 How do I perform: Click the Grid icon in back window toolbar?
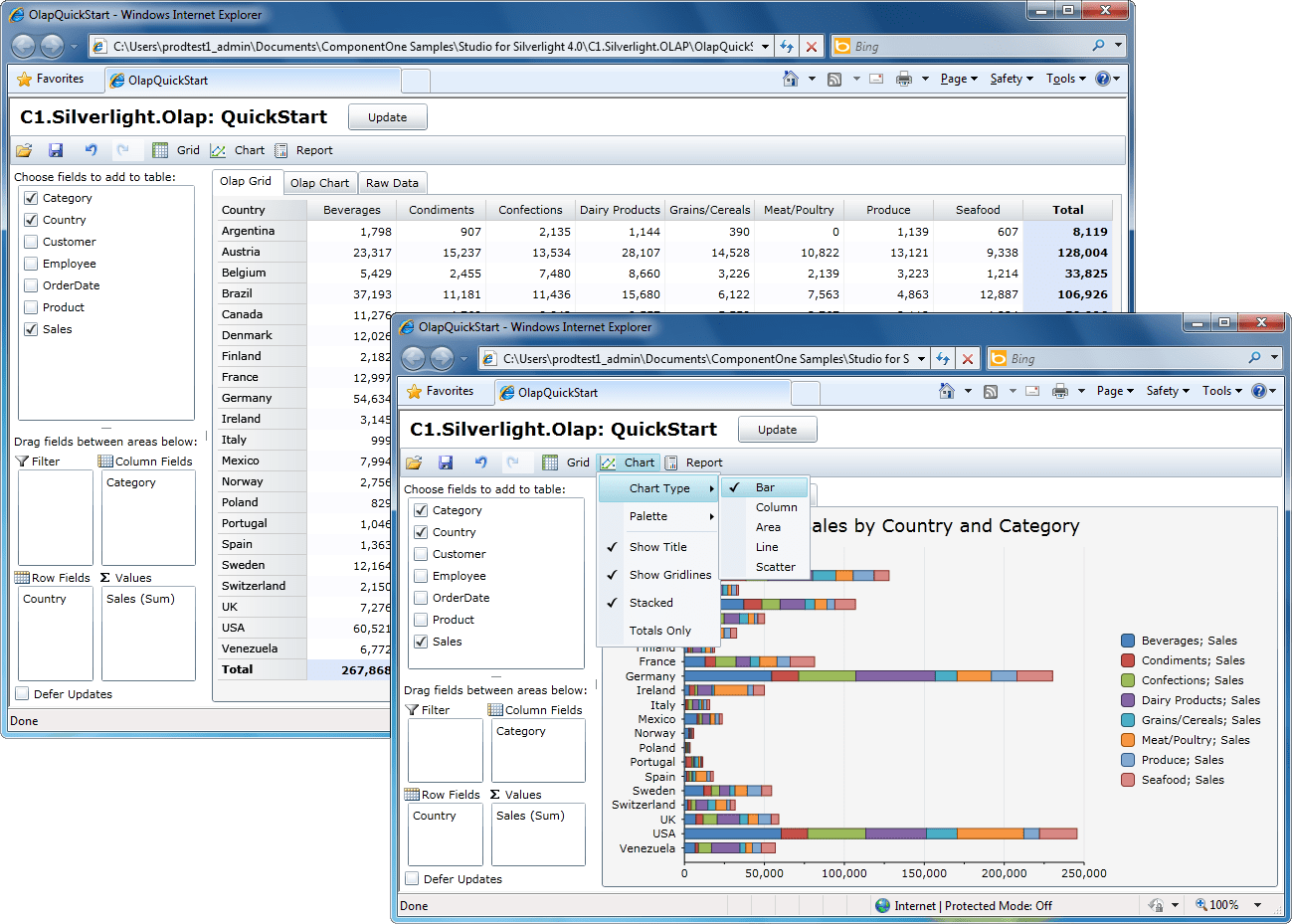point(160,150)
